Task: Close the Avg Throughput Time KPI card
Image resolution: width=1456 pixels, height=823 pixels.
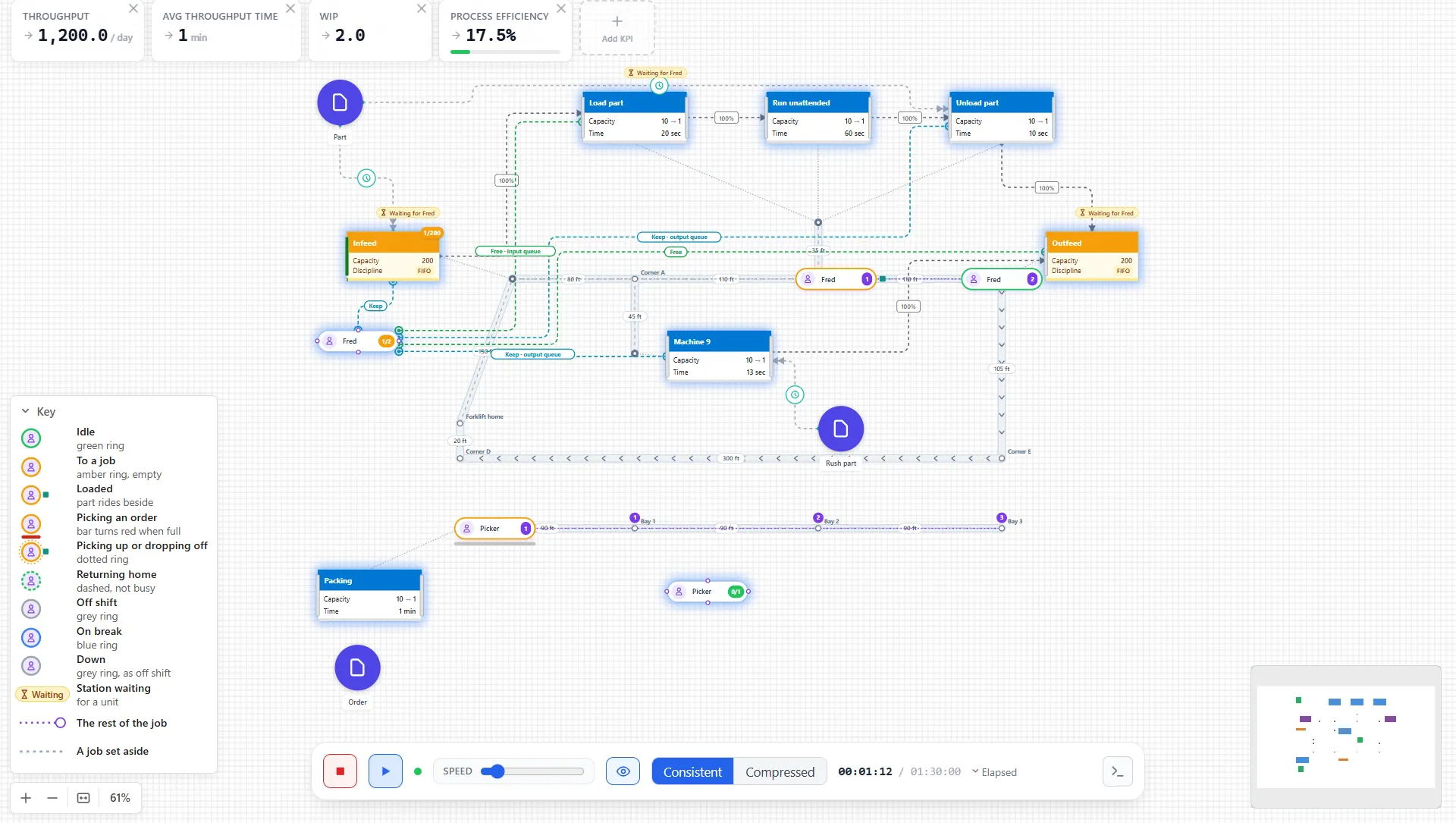Action: coord(290,8)
